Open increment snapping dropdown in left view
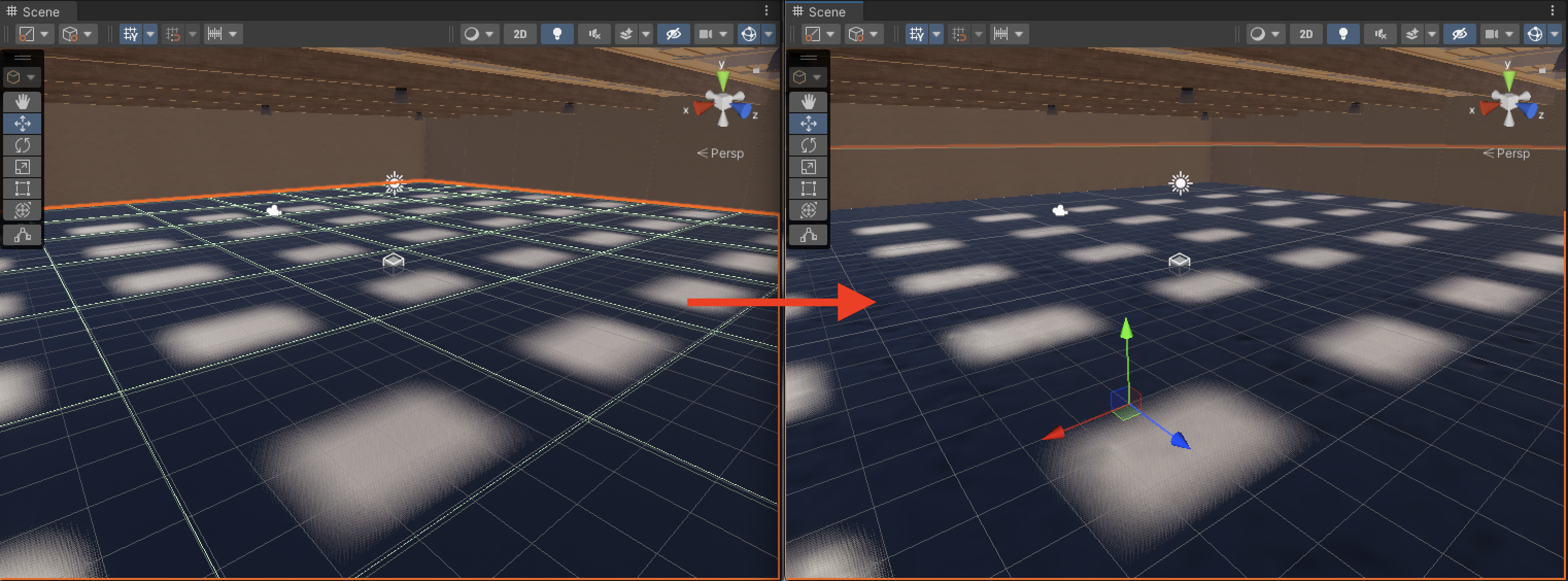The image size is (1568, 581). pyautogui.click(x=223, y=34)
